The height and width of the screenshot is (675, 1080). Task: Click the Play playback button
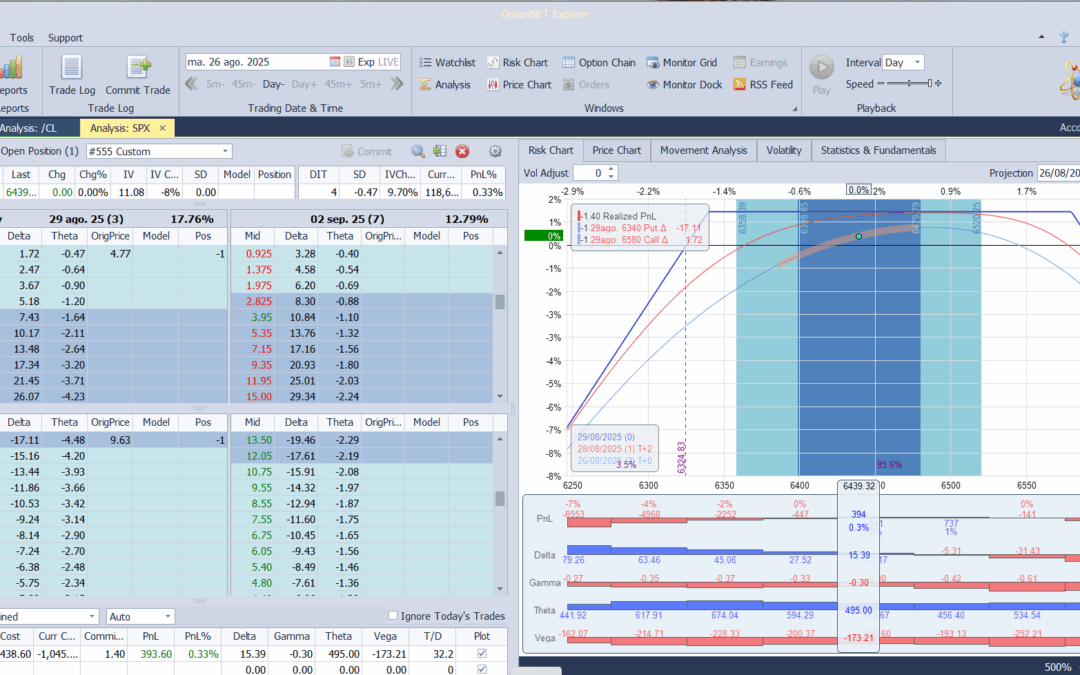click(x=821, y=68)
